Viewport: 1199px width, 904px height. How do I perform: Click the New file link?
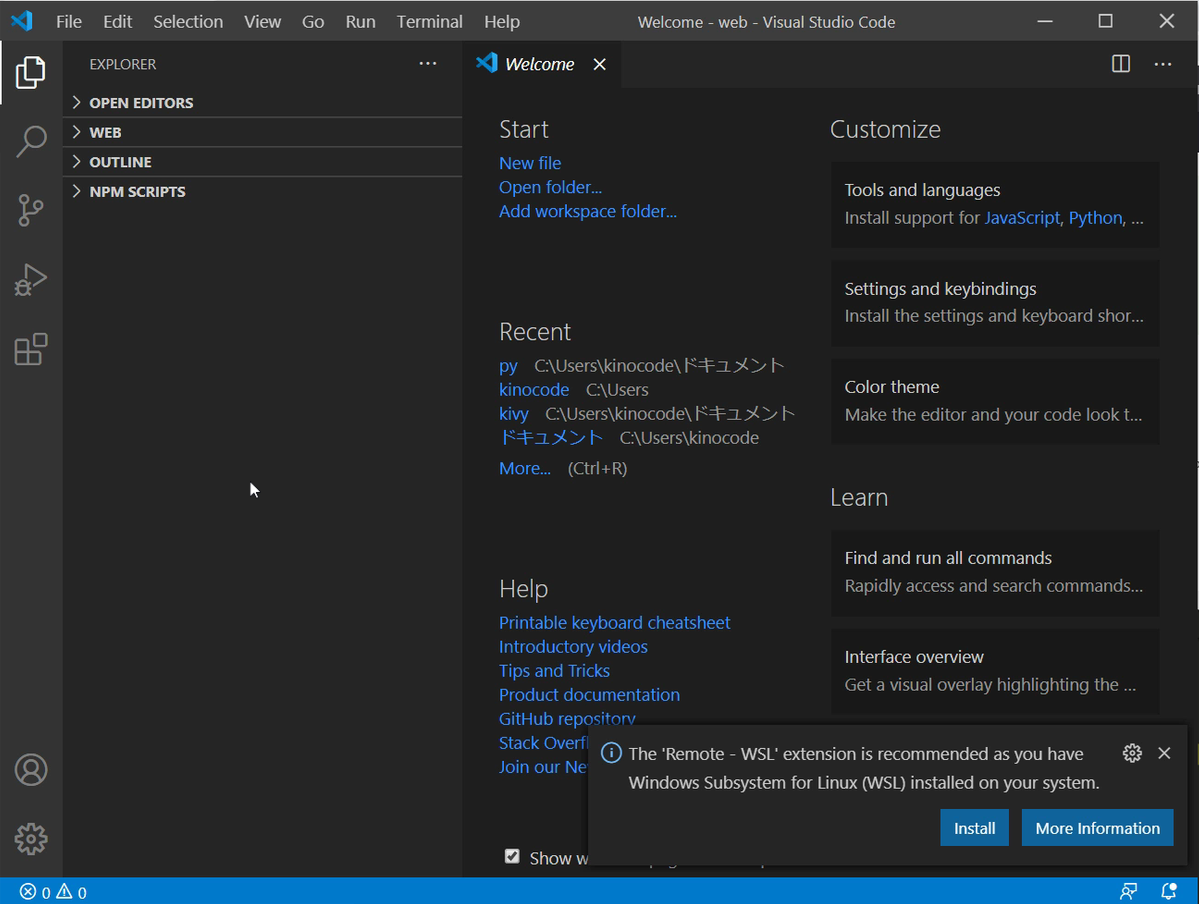click(530, 163)
